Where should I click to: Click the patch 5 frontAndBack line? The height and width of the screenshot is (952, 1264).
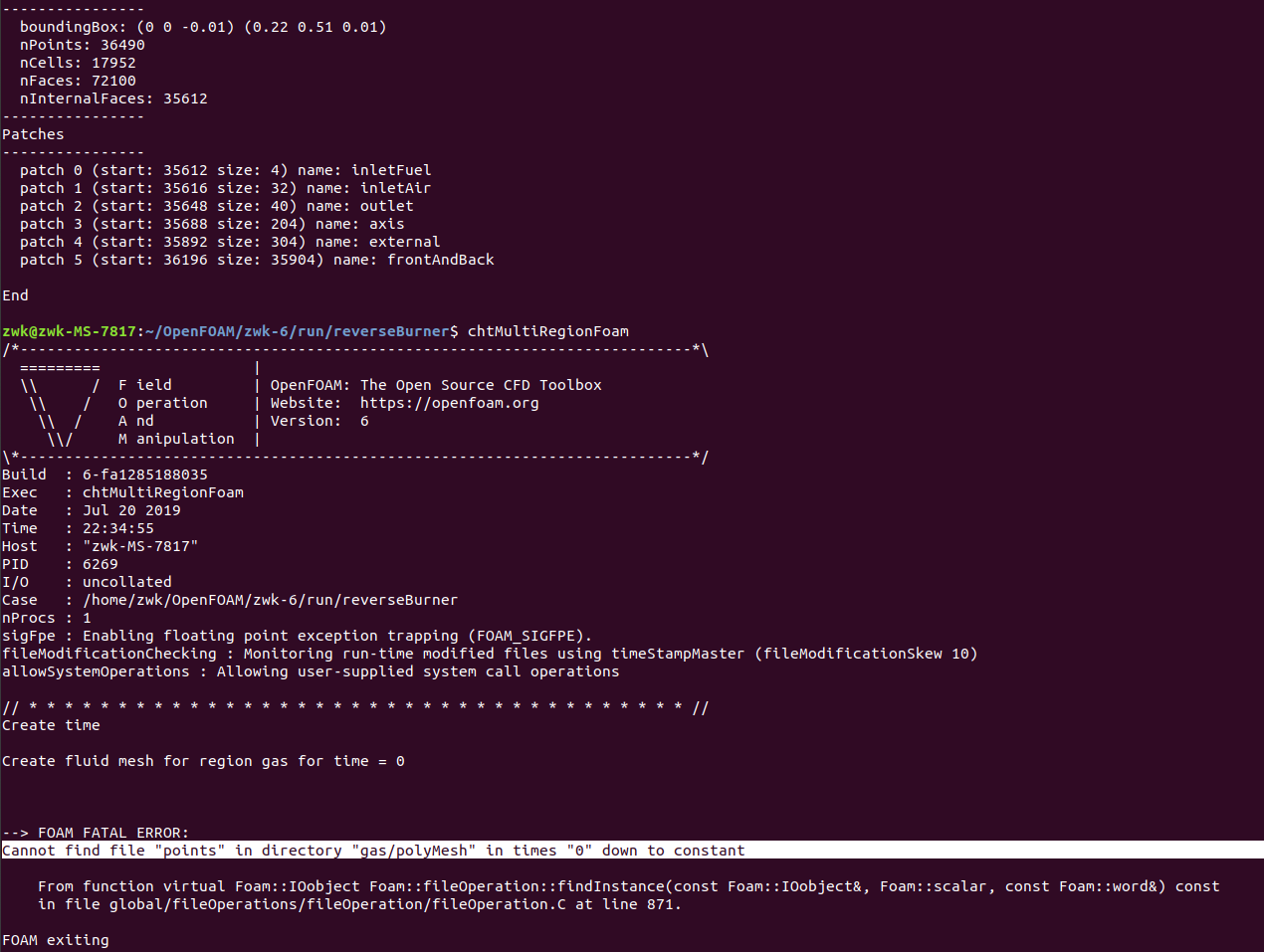pos(257,260)
